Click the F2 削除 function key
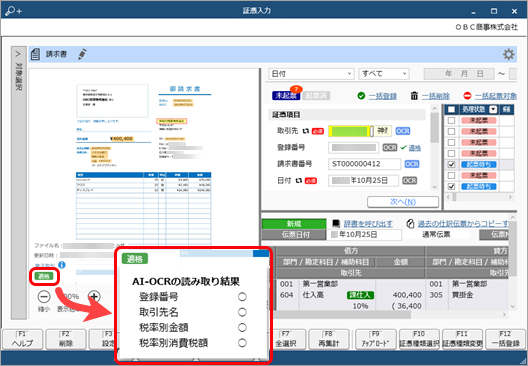Screen dimensions: 528x366 tap(66, 339)
